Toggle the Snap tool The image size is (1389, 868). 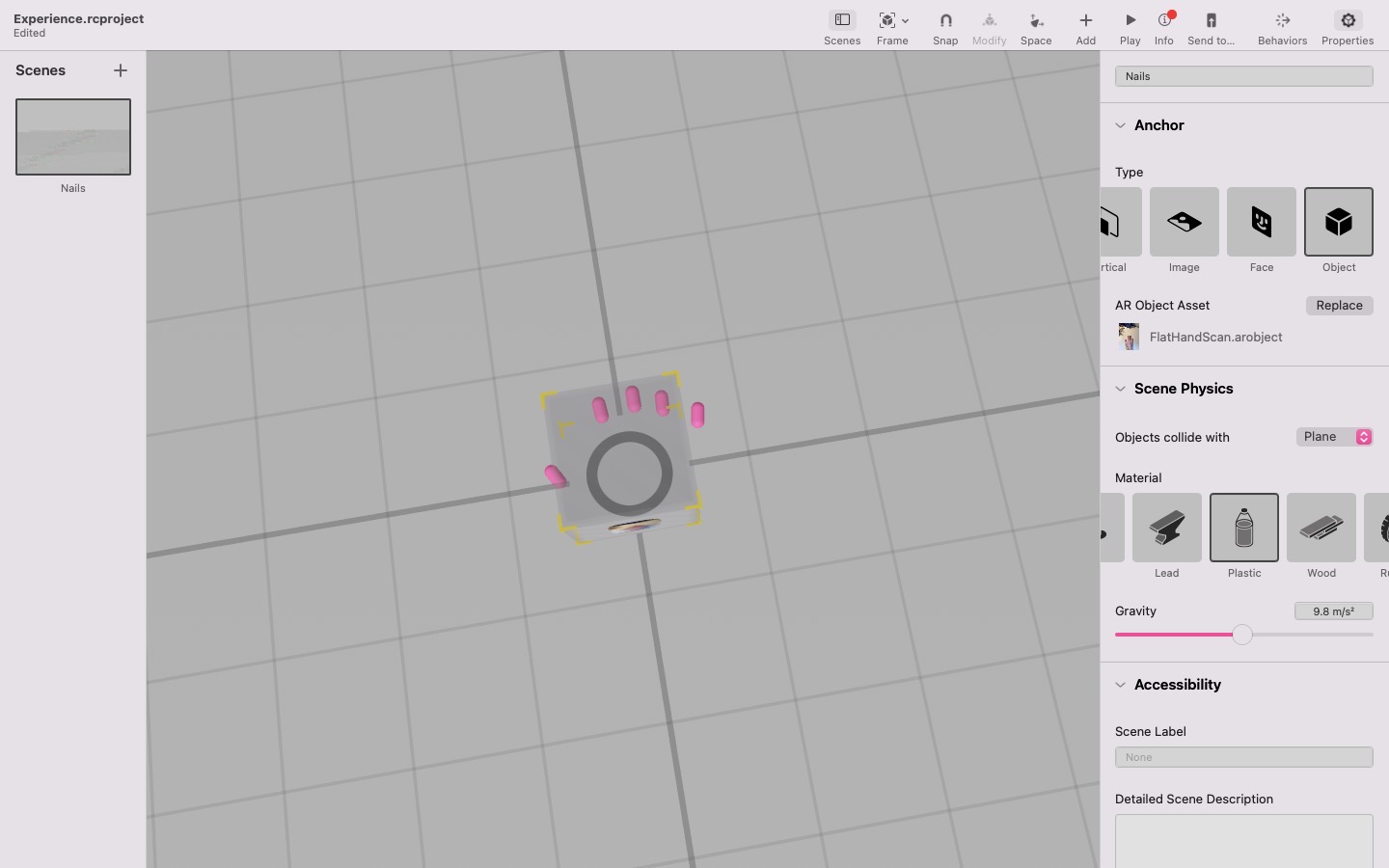tap(945, 20)
